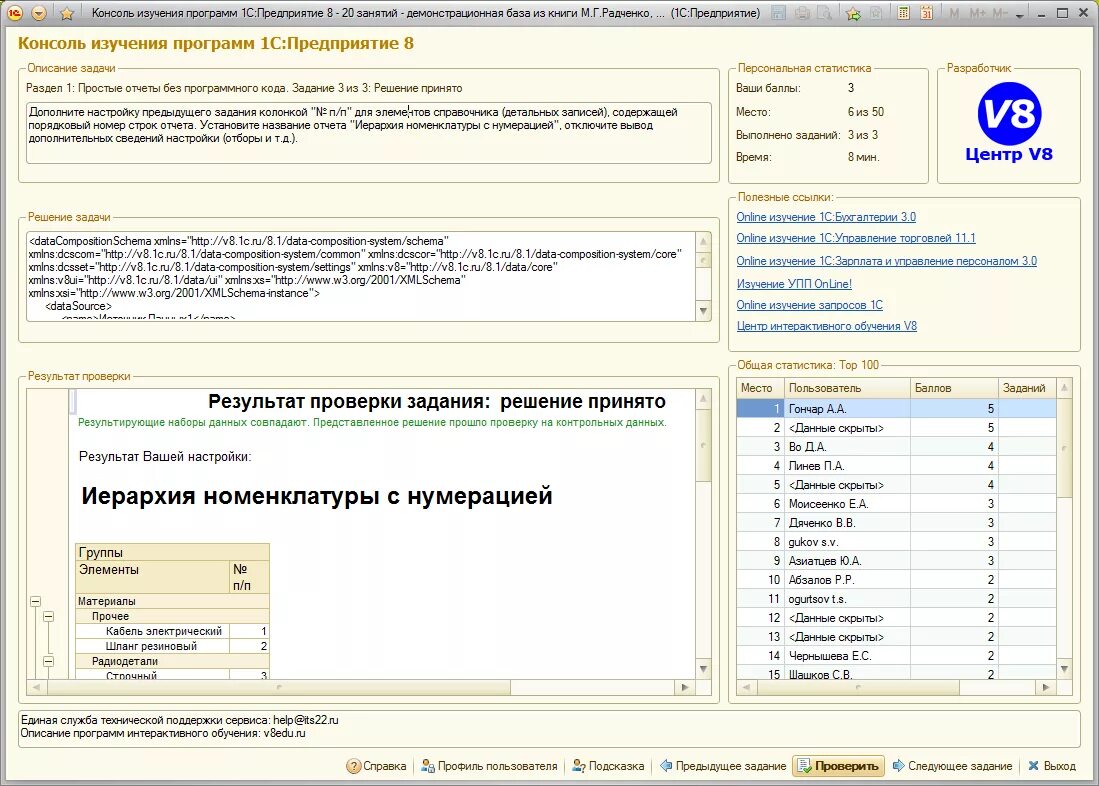Click the 1C application logo icon

pyautogui.click(x=14, y=13)
